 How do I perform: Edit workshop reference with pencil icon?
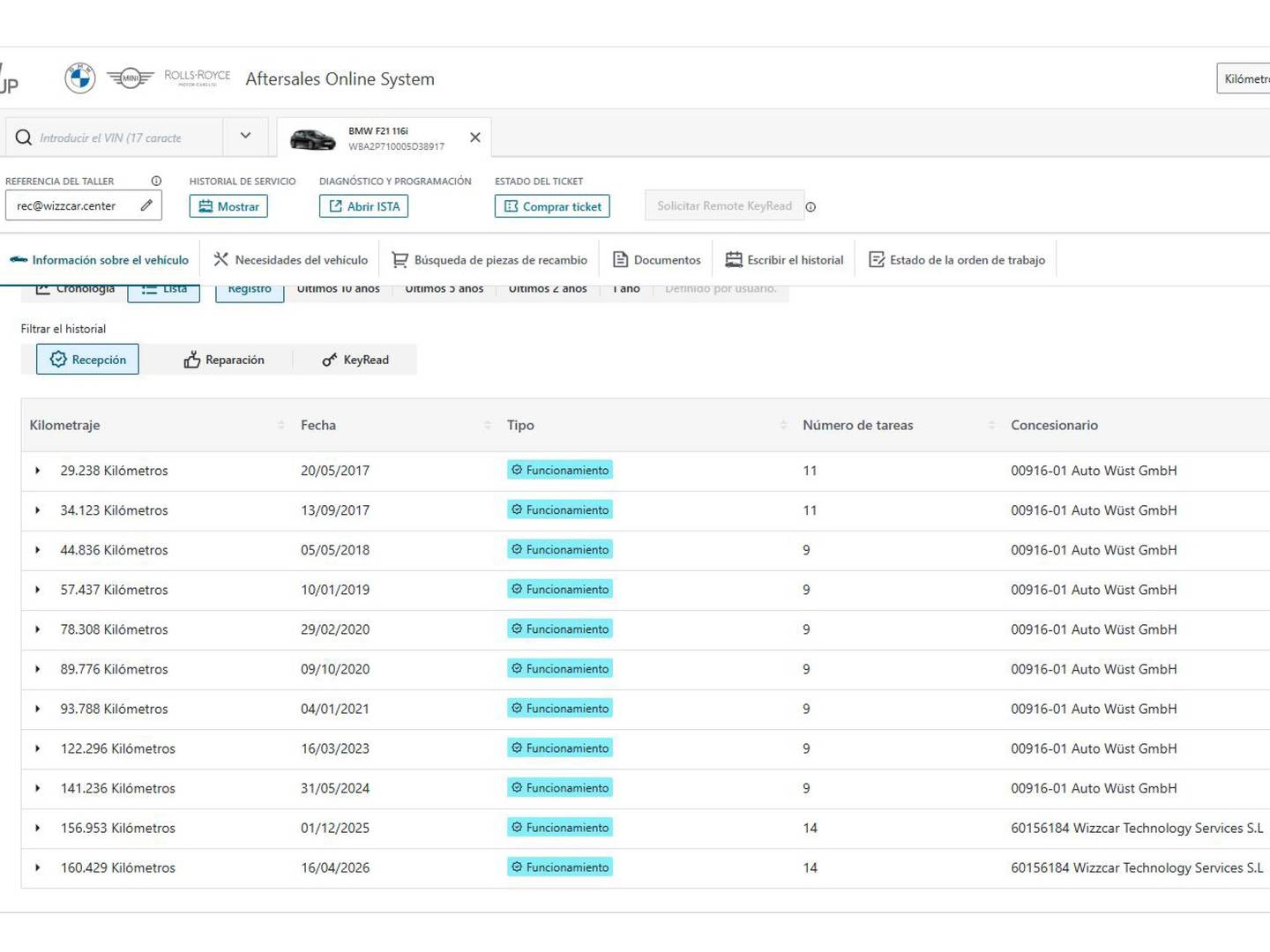pos(146,205)
